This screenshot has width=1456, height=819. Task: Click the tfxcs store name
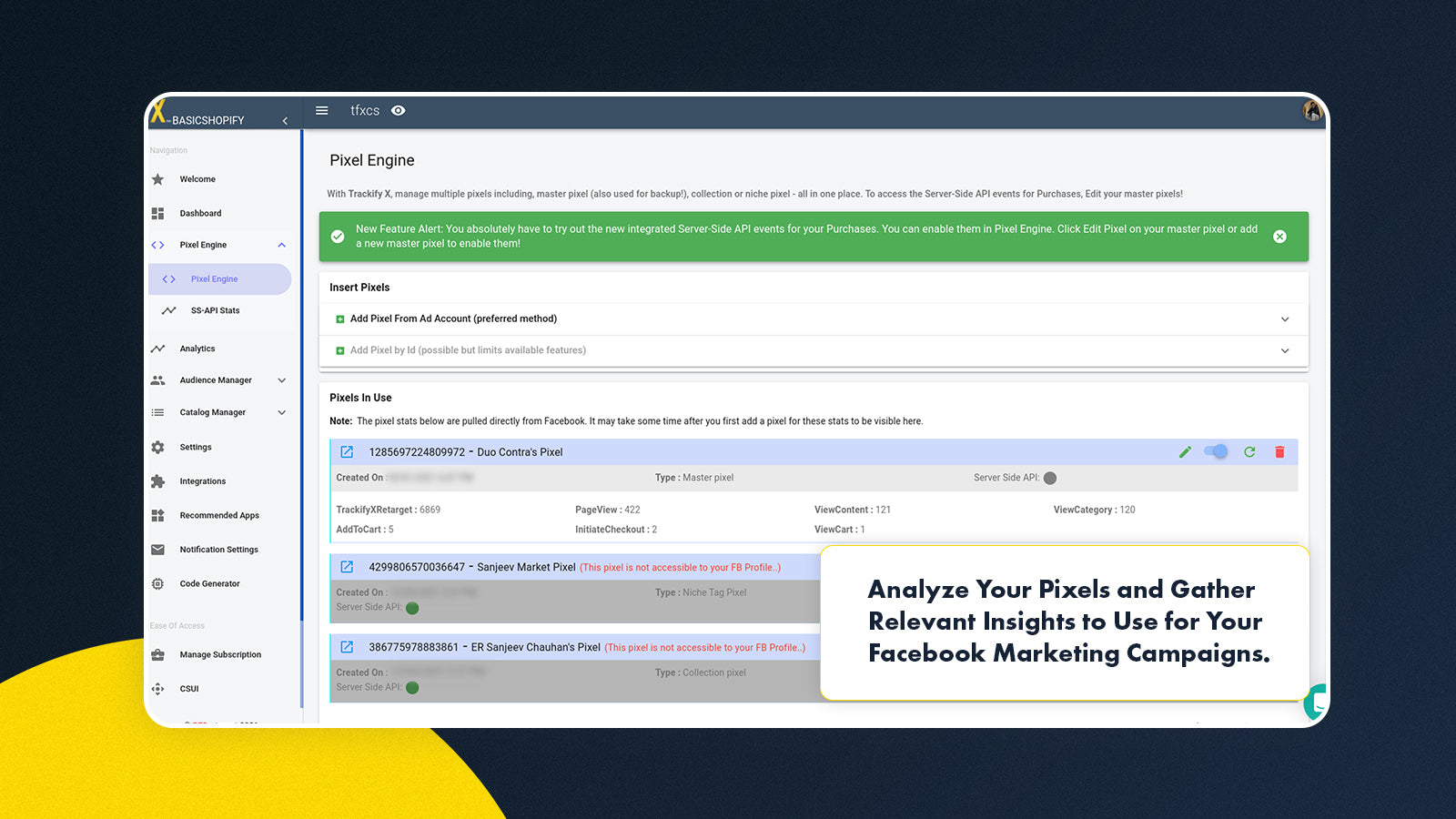point(365,110)
